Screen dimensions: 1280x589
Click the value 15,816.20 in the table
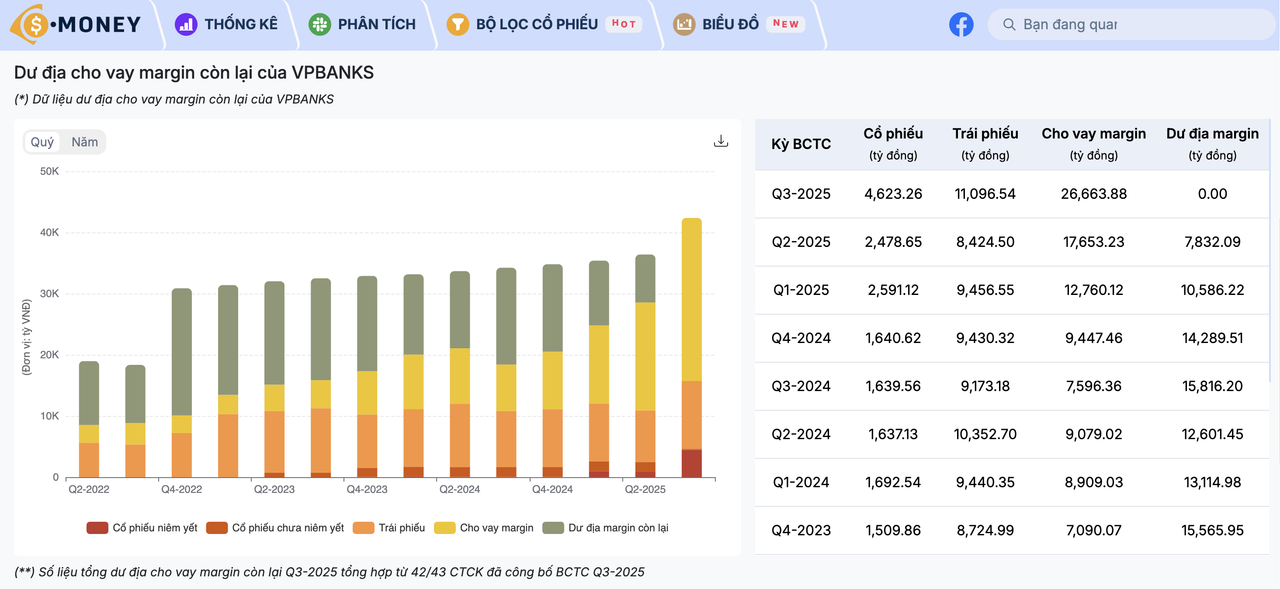pyautogui.click(x=1212, y=386)
